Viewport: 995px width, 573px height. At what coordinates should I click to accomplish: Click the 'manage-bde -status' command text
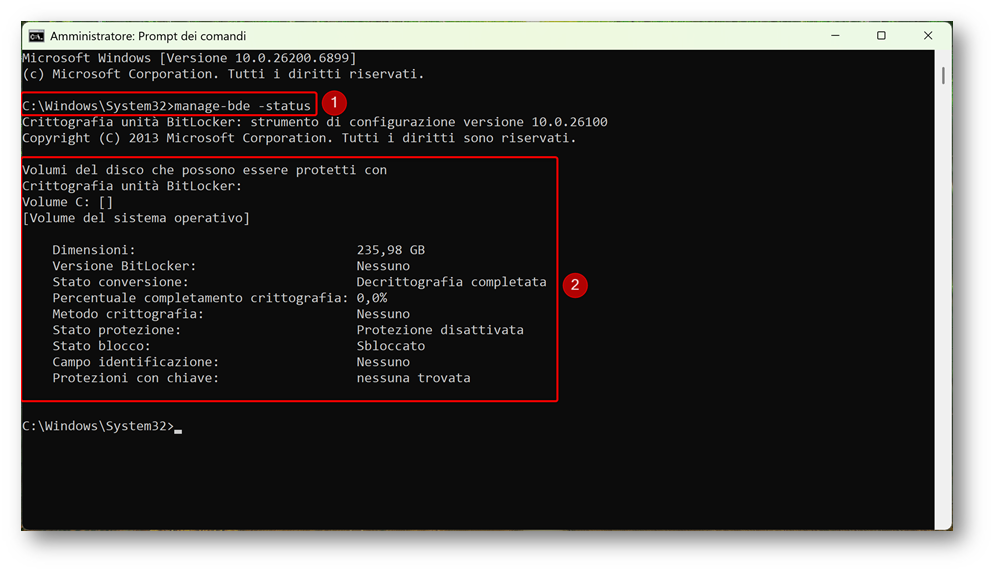[x=242, y=106]
